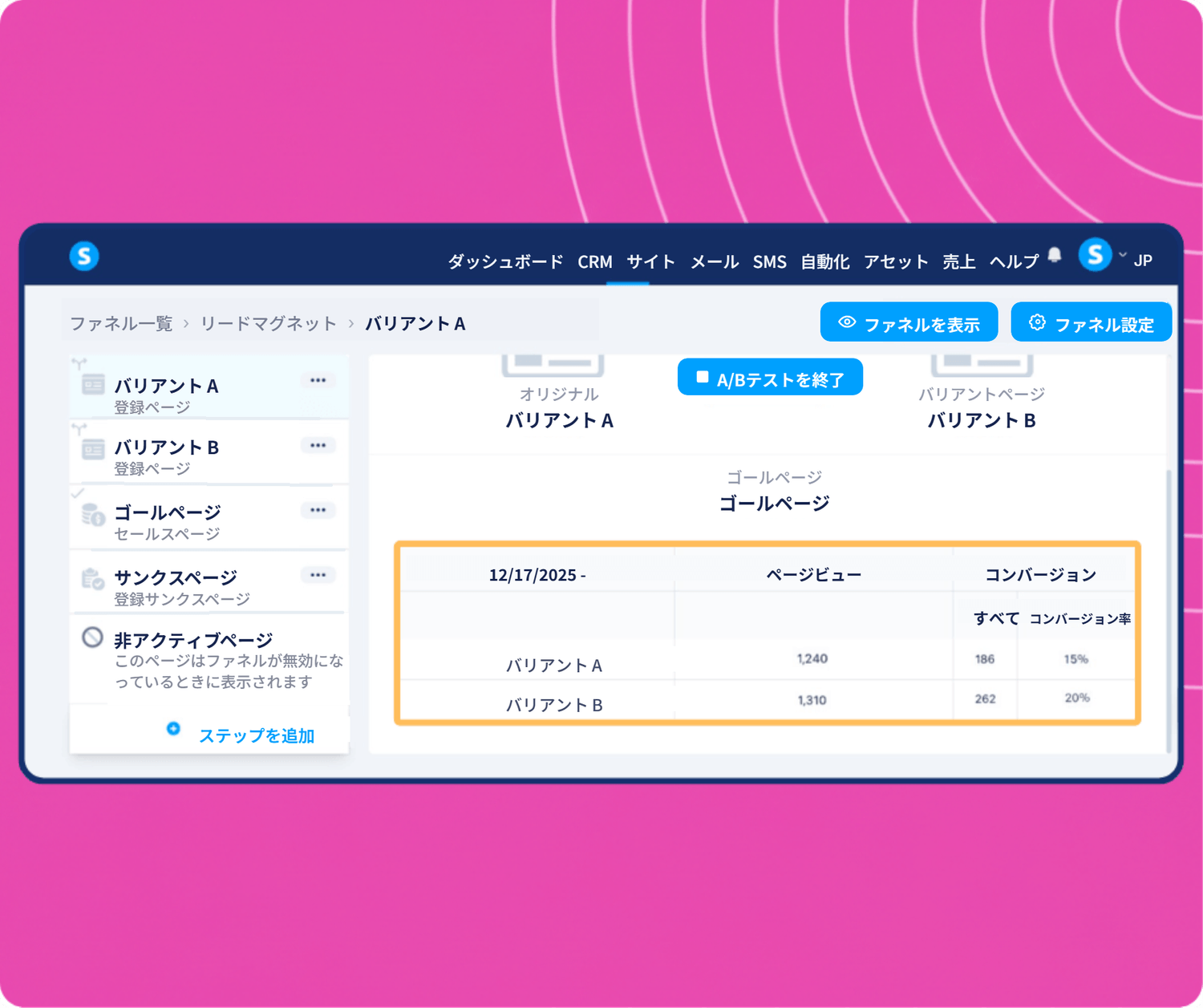Click the Systeme logo in navbar
Screen dimensions: 1203x1008
(84, 256)
